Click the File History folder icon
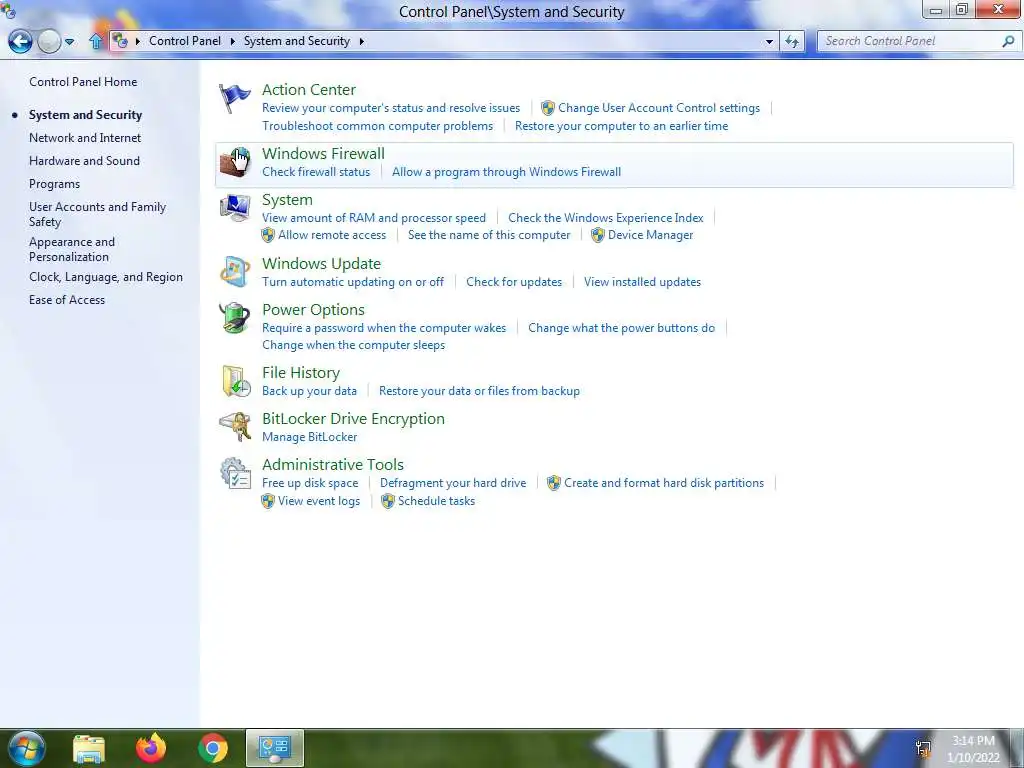This screenshot has width=1024, height=768. click(x=235, y=381)
